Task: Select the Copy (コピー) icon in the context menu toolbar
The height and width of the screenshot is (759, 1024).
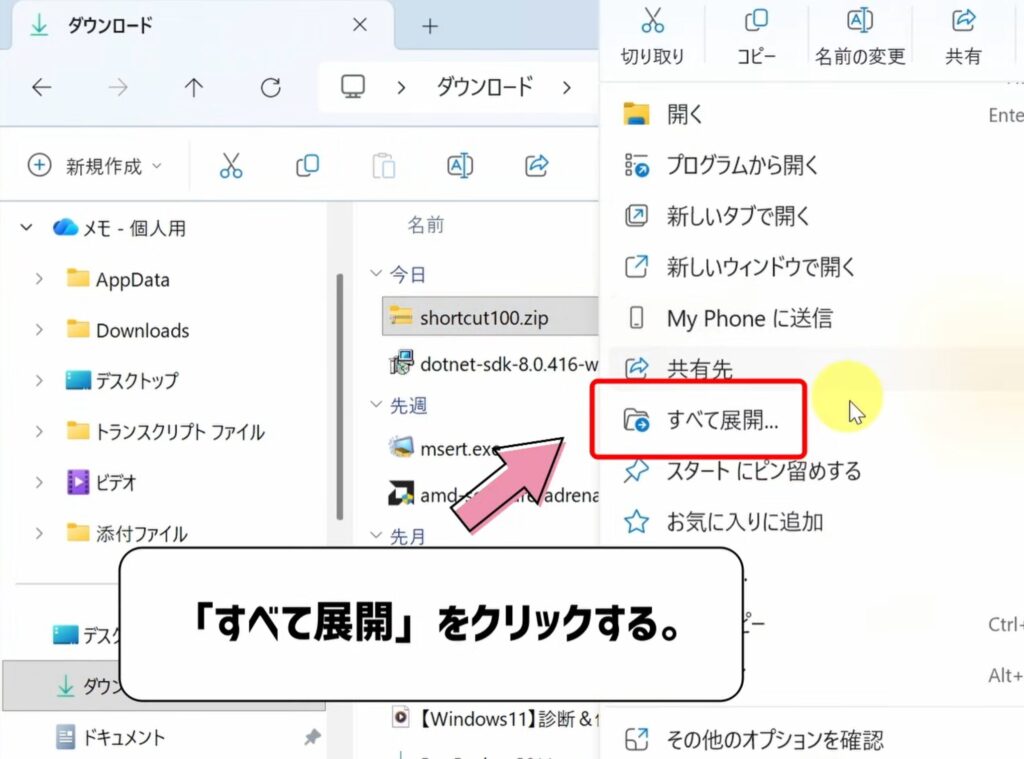Action: click(x=757, y=30)
